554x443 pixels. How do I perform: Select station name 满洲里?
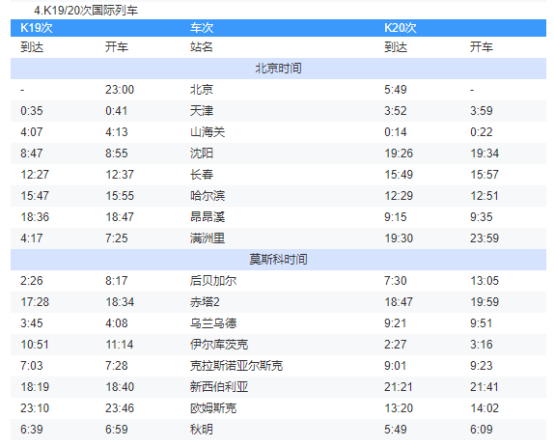click(x=207, y=238)
